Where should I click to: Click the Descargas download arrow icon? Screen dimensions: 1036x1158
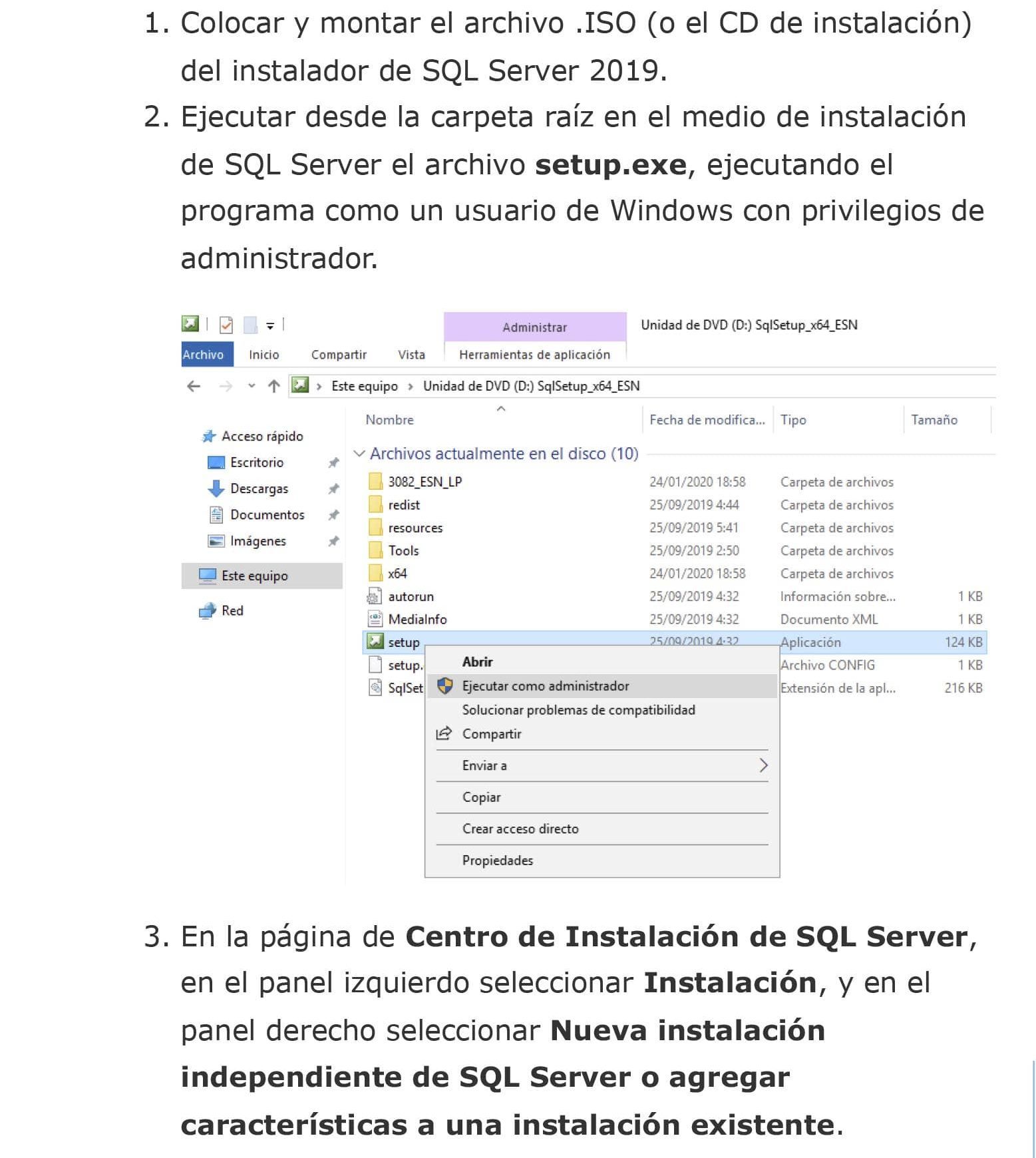tap(216, 488)
